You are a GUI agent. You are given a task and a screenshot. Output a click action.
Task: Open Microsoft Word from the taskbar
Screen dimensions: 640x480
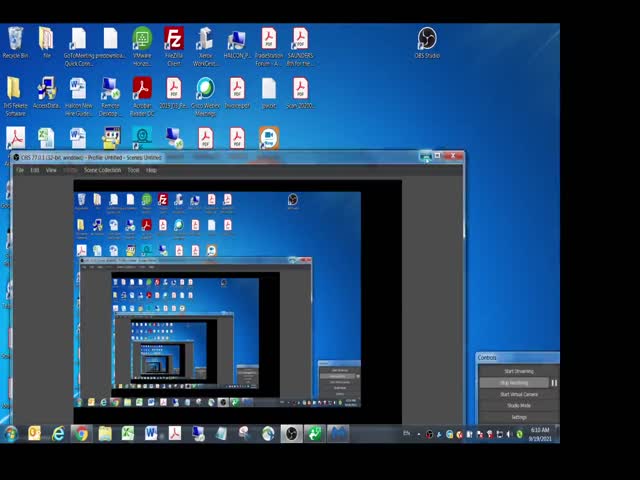(x=151, y=433)
